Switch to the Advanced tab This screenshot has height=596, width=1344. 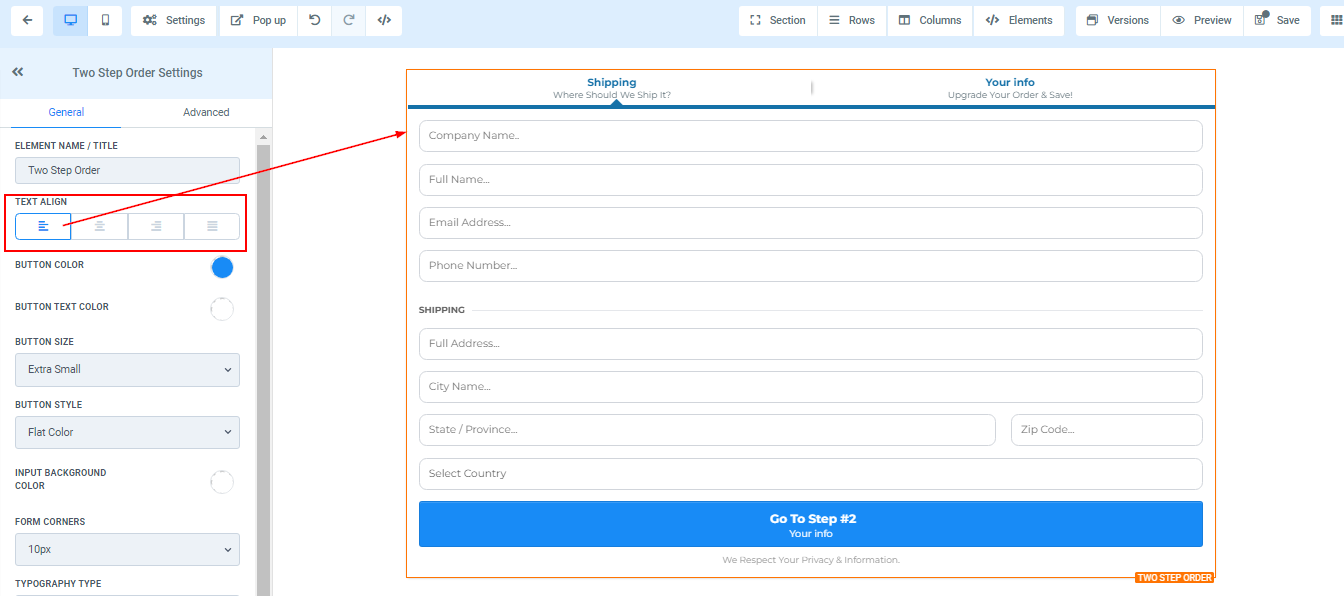pyautogui.click(x=206, y=112)
